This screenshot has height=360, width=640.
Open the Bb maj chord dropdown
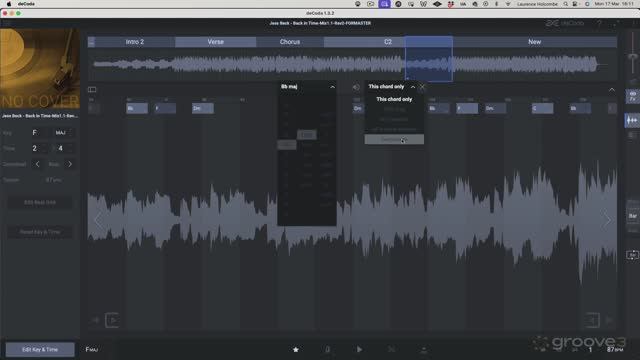(307, 87)
